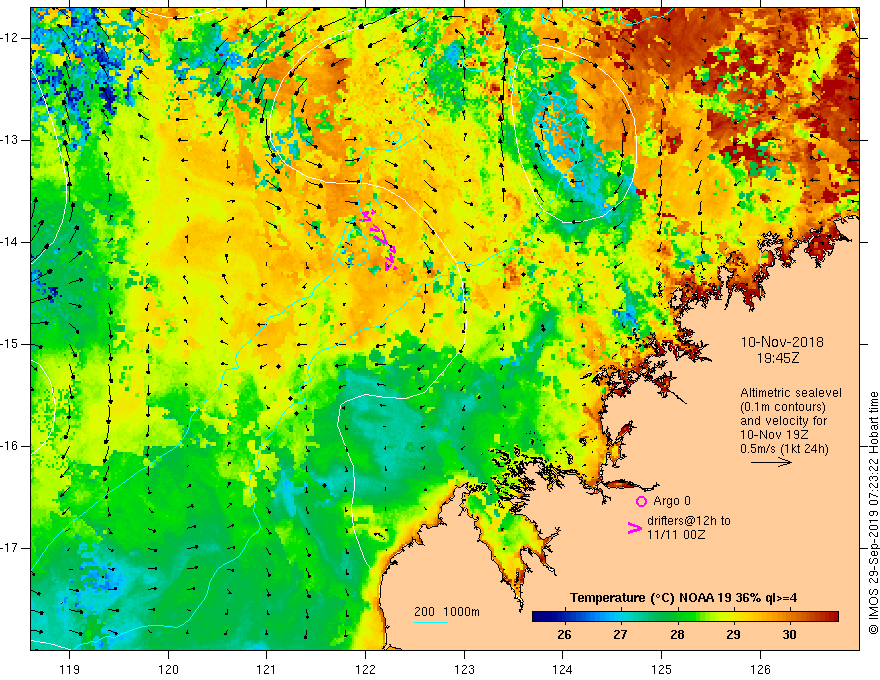Click latitude label -13 on left axis
880x680 pixels.
coord(11,140)
